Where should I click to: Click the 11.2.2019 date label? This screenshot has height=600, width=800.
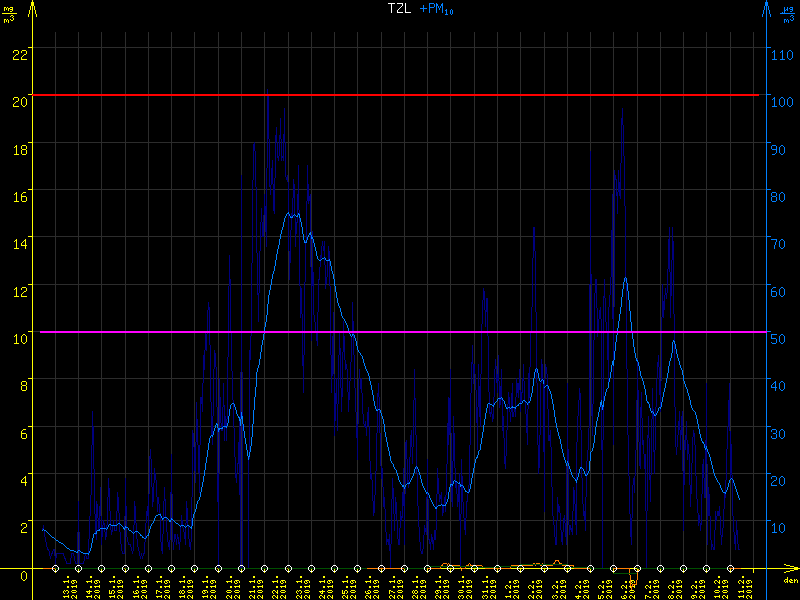743,587
